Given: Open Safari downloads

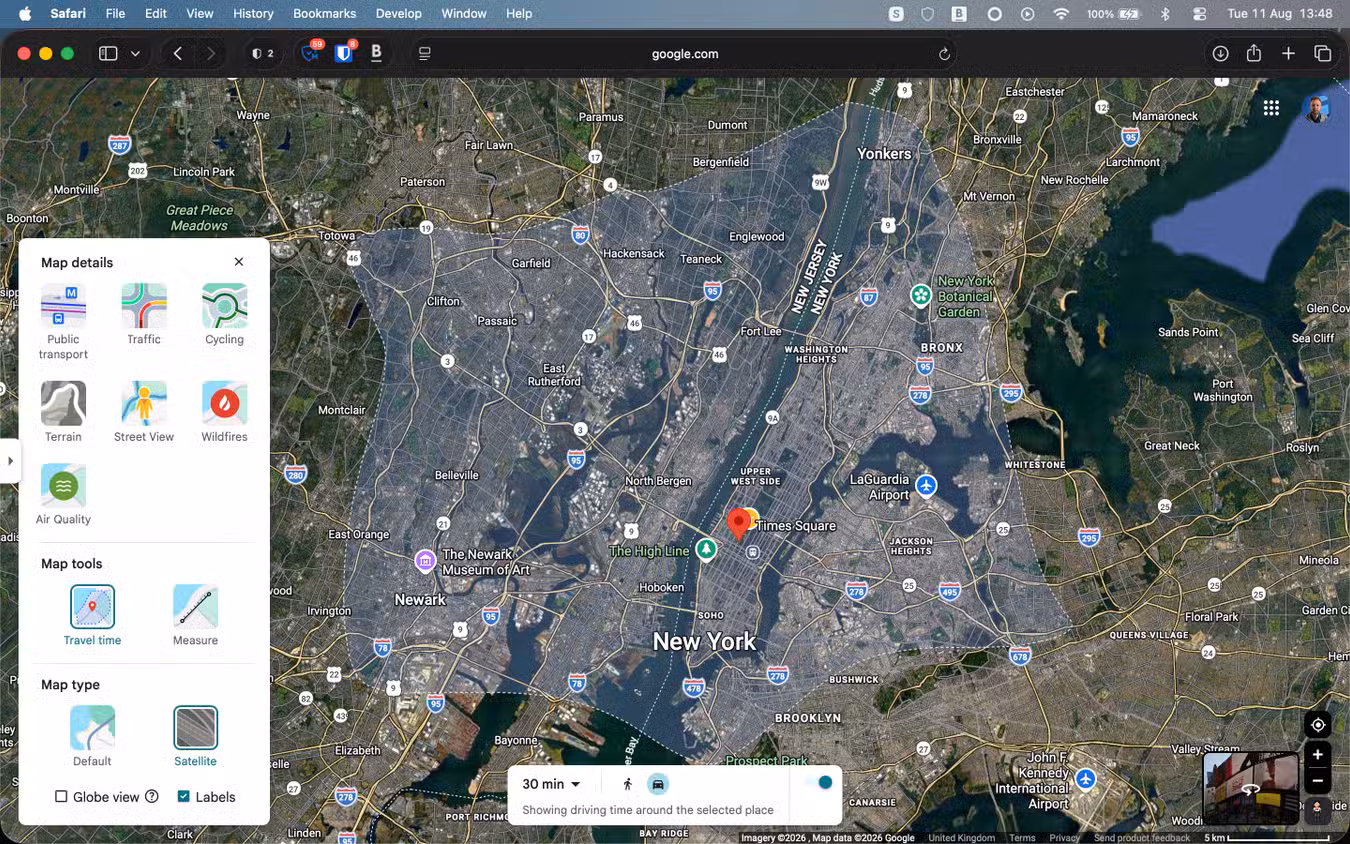Looking at the screenshot, I should point(1220,54).
